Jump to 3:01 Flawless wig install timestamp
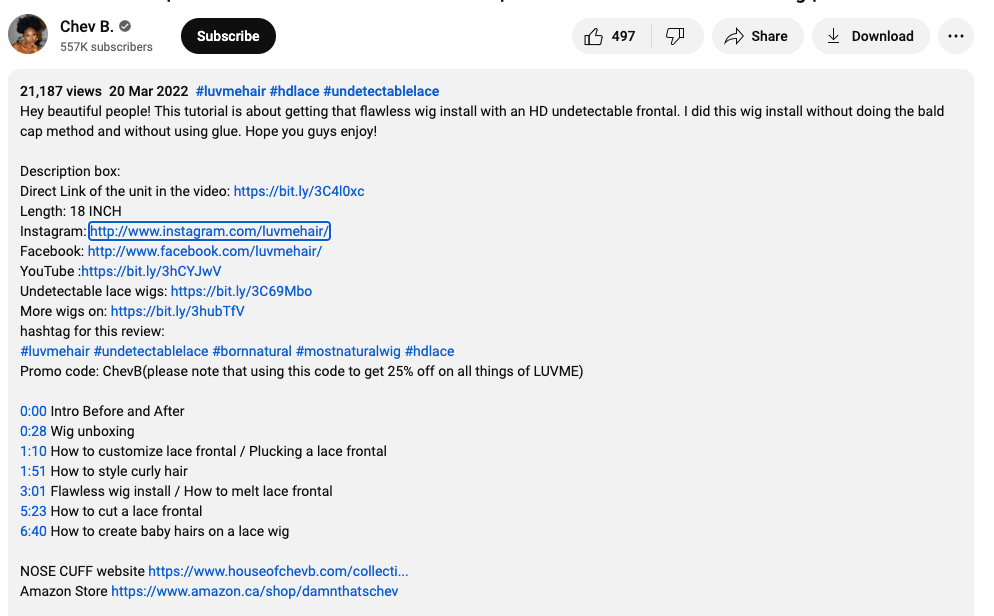This screenshot has width=994, height=616. (x=33, y=491)
